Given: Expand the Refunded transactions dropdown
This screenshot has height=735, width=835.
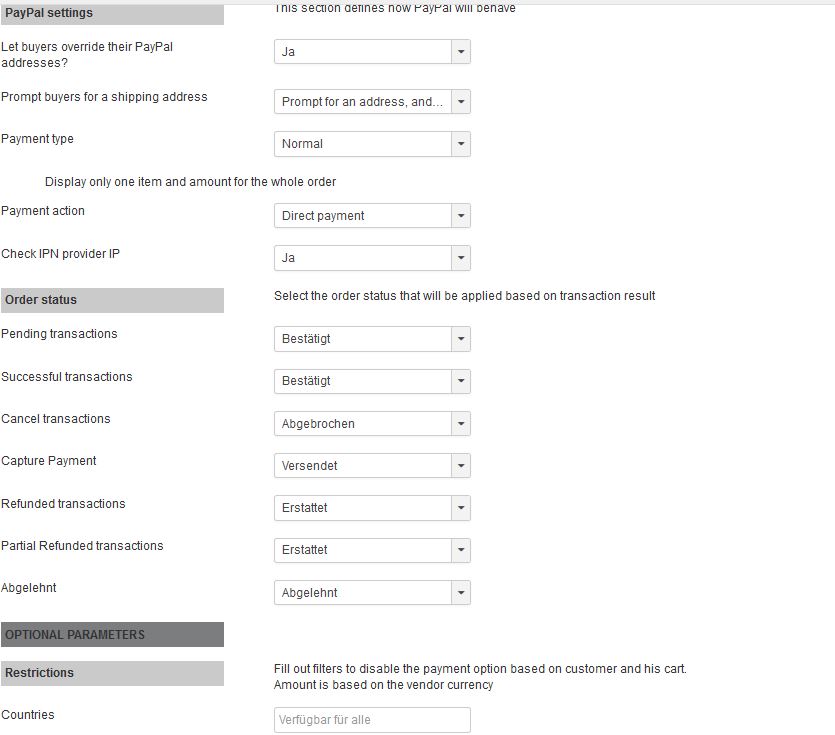Looking at the screenshot, I should tap(372, 508).
